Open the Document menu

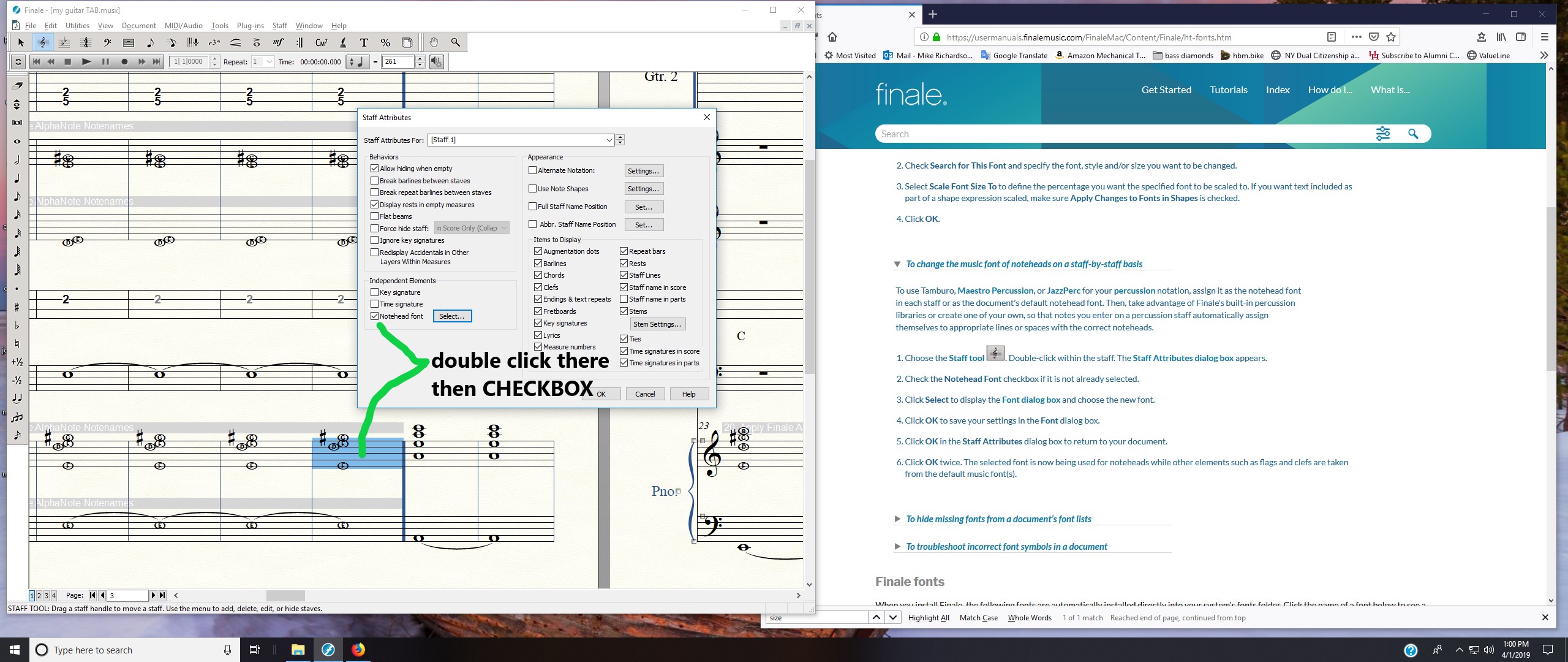coord(138,26)
